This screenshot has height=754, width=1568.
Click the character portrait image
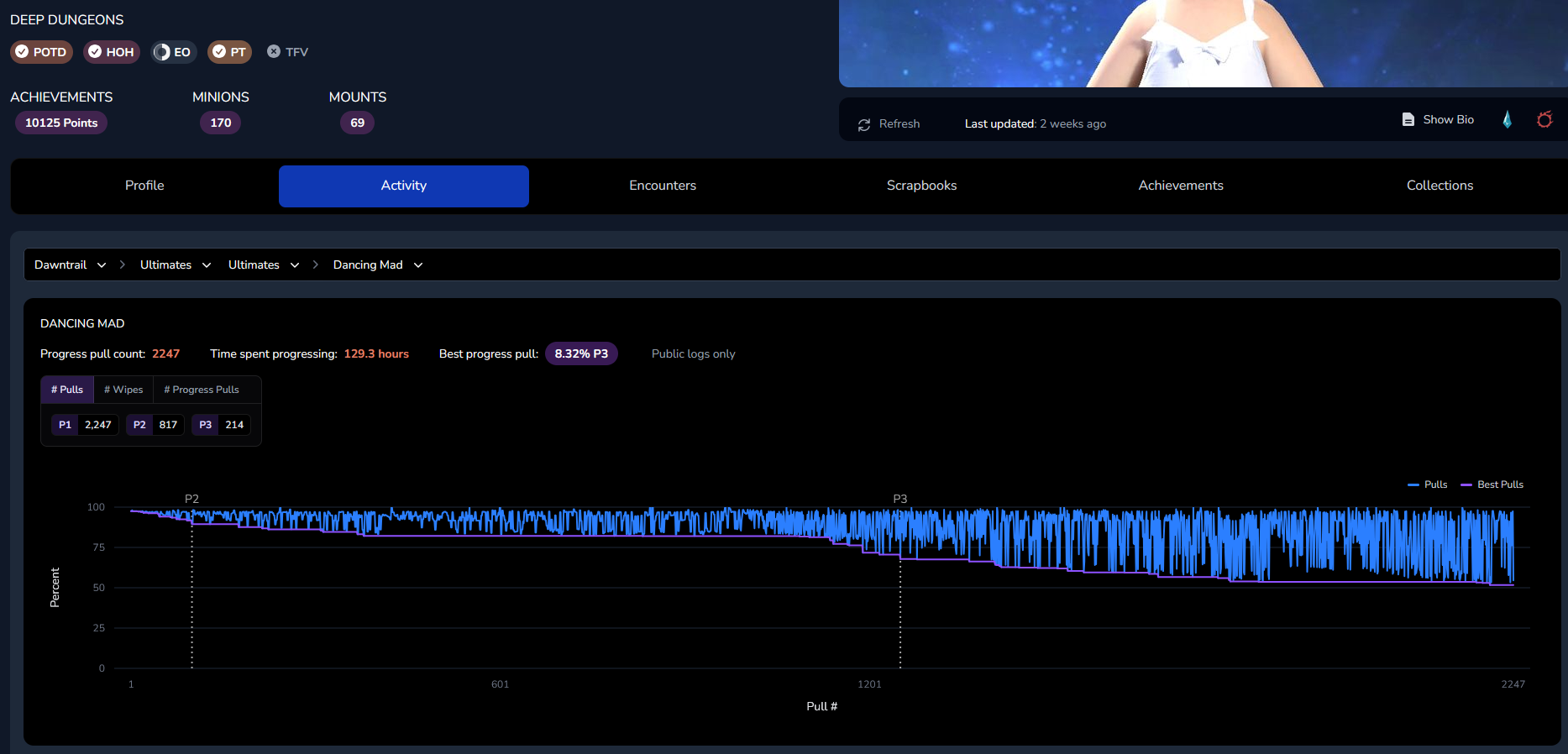(x=1204, y=44)
